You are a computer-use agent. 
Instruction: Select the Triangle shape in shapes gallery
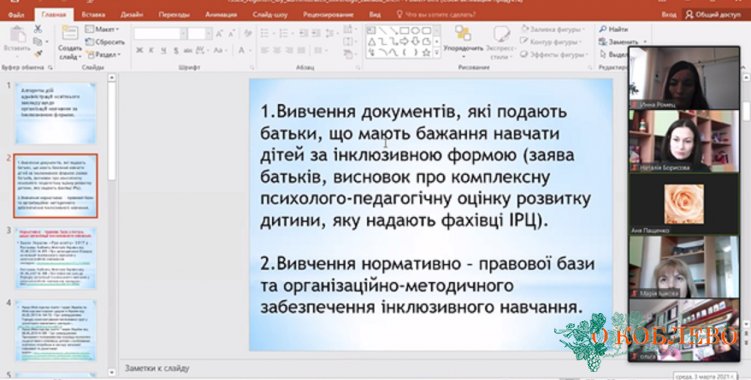(372, 42)
